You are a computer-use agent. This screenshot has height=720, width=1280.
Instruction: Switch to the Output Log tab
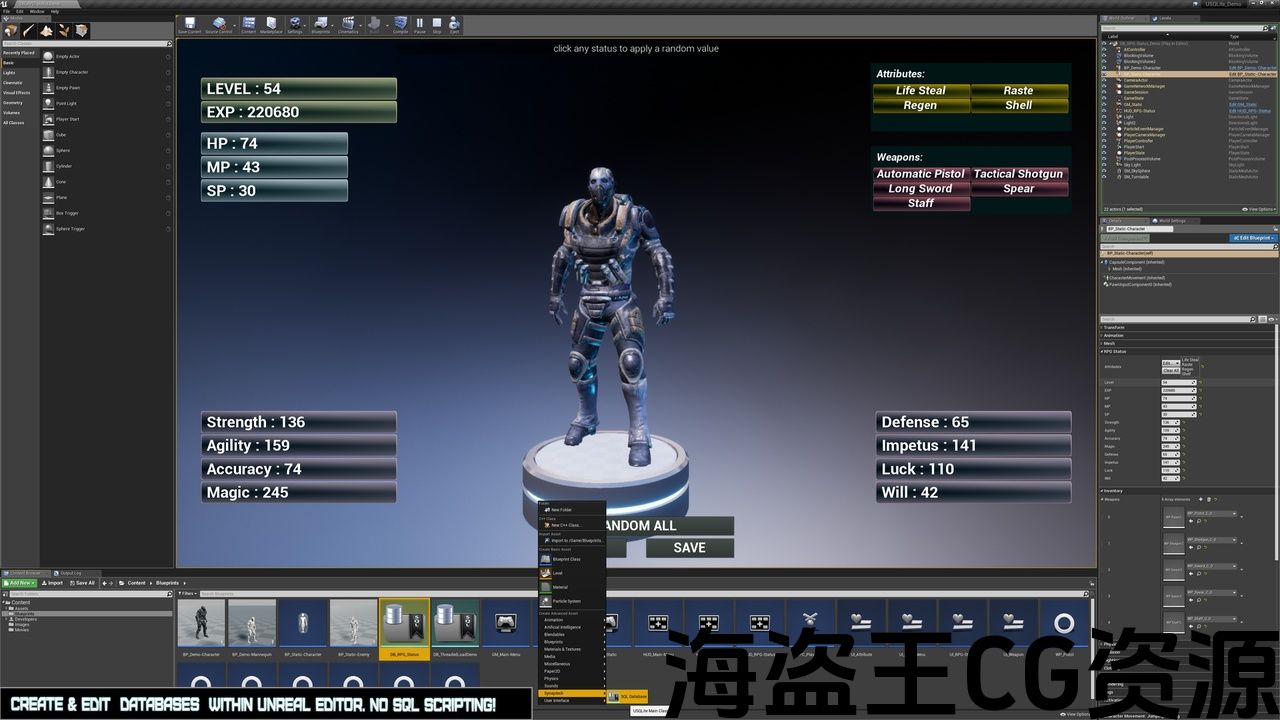[71, 573]
